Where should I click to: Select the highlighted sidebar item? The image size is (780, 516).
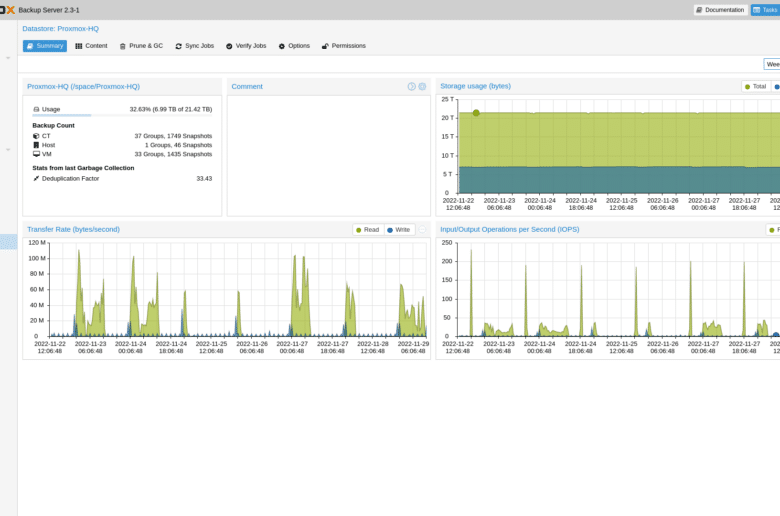(x=8, y=242)
